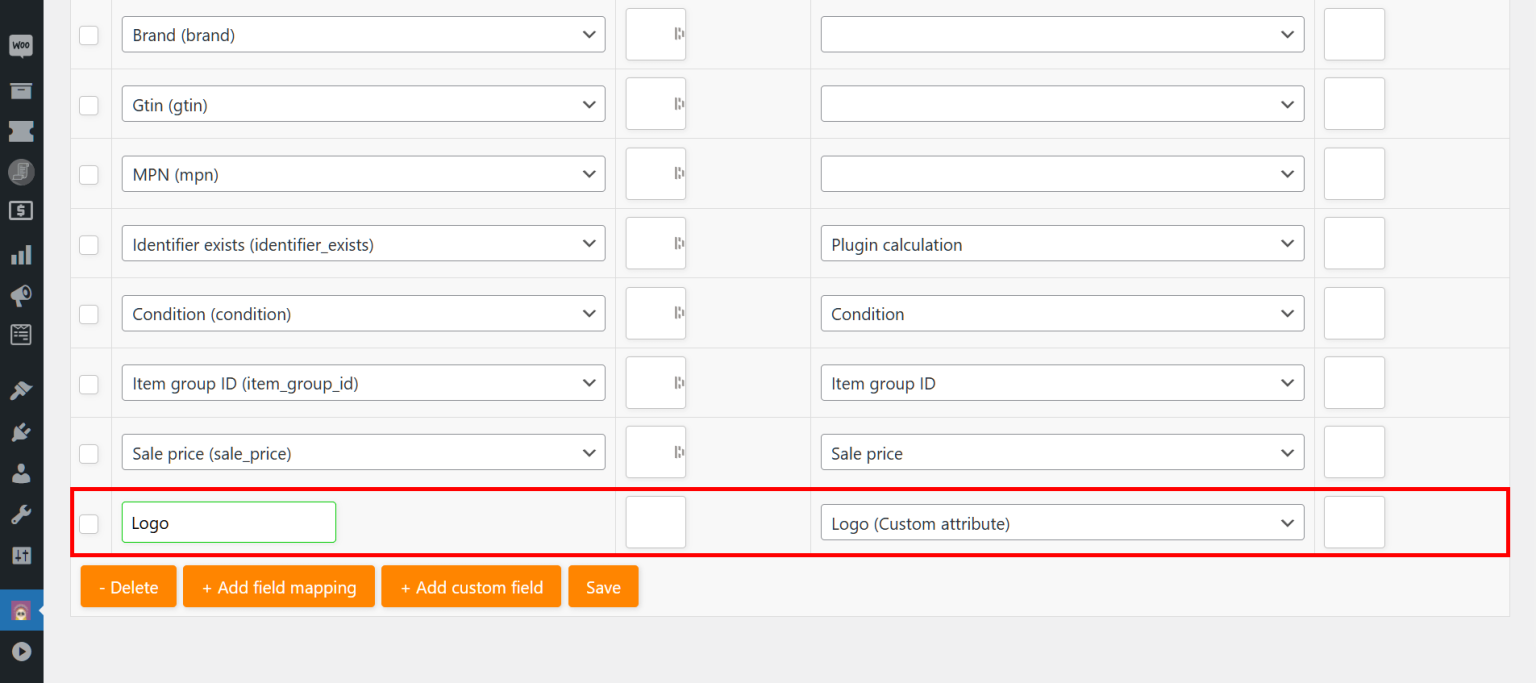Image resolution: width=1536 pixels, height=683 pixels.
Task: Open the Gtin attribute dropdown
Action: tap(363, 103)
